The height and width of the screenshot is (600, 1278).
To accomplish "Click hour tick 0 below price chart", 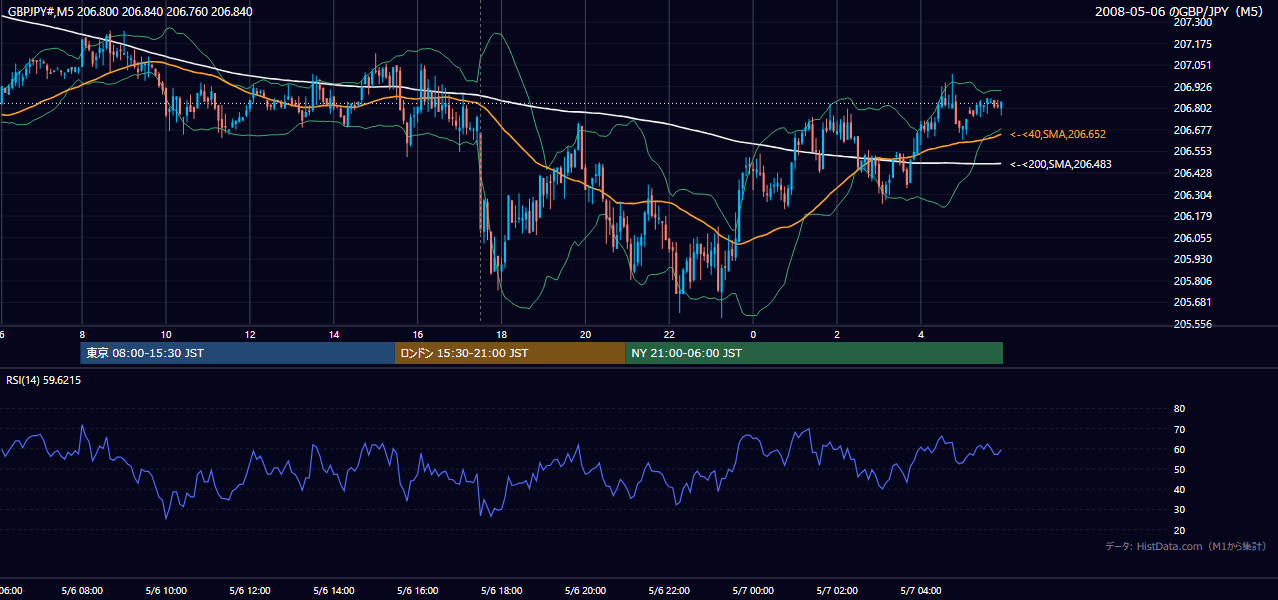I will coord(753,334).
